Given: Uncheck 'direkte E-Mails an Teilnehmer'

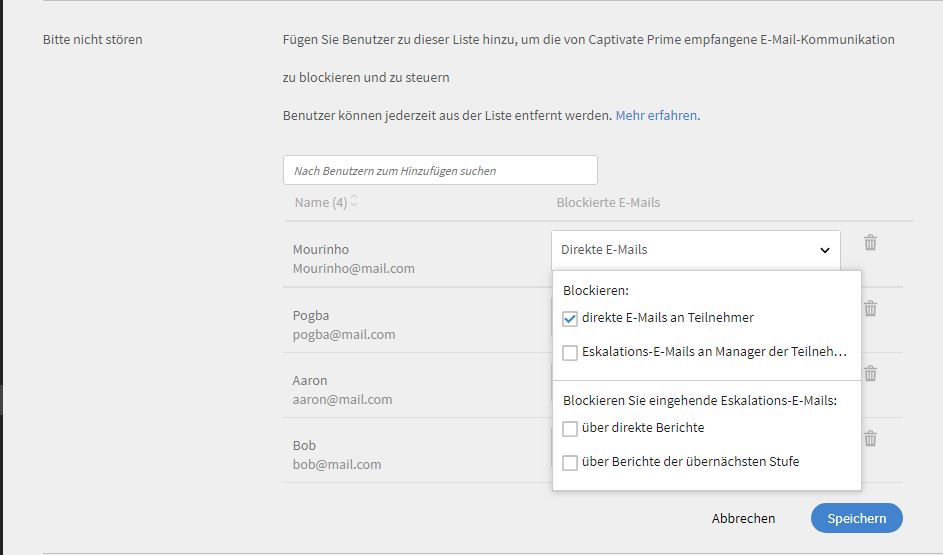Looking at the screenshot, I should tap(570, 319).
